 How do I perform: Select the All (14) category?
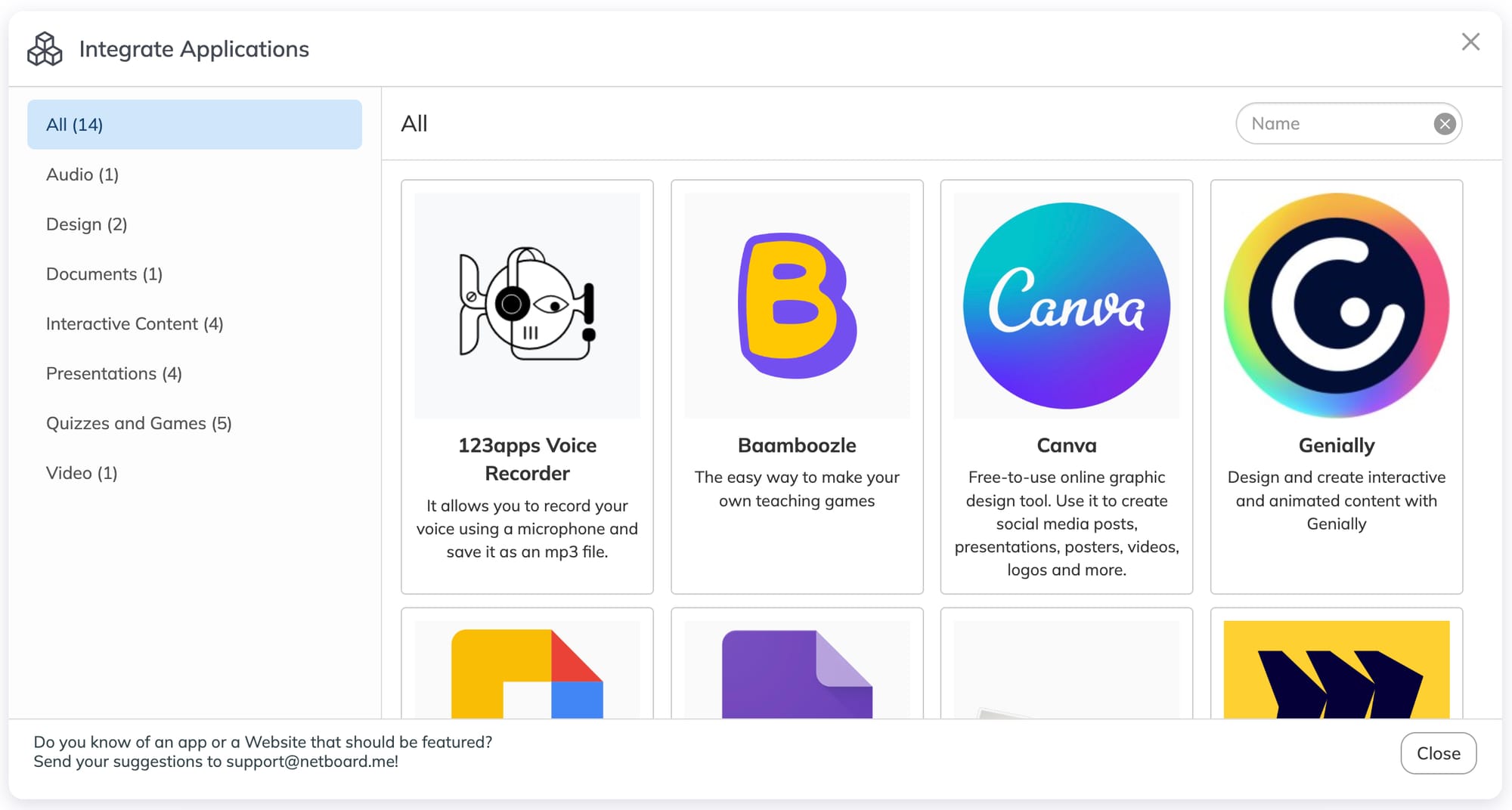coord(194,125)
